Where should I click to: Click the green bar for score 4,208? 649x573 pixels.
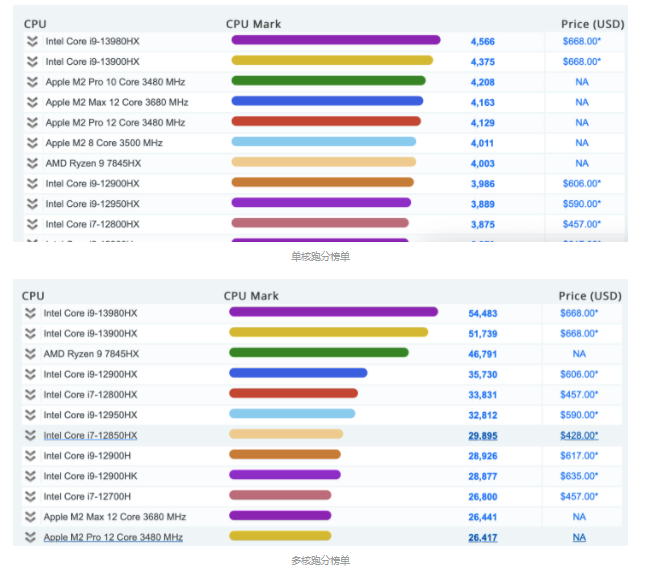click(328, 80)
